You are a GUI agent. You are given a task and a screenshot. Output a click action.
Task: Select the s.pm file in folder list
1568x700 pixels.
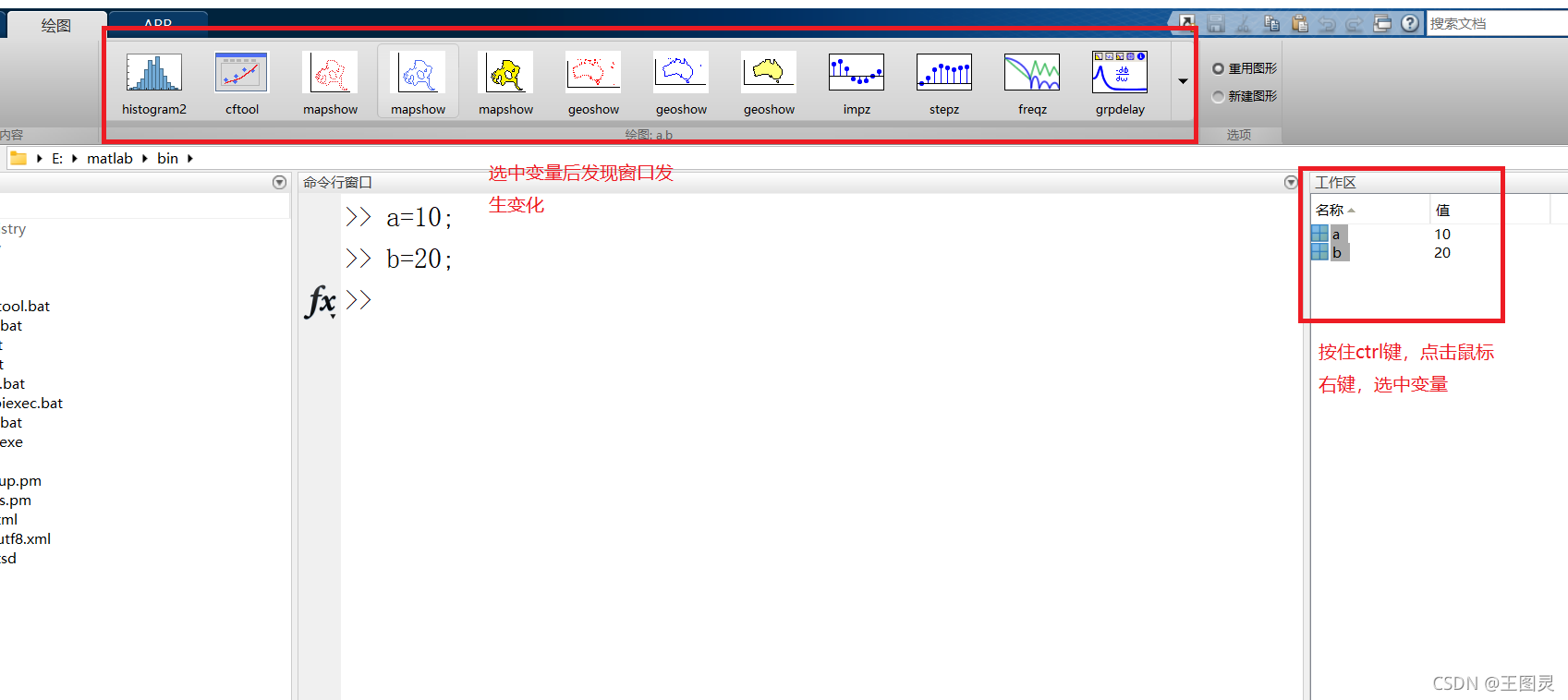16,501
